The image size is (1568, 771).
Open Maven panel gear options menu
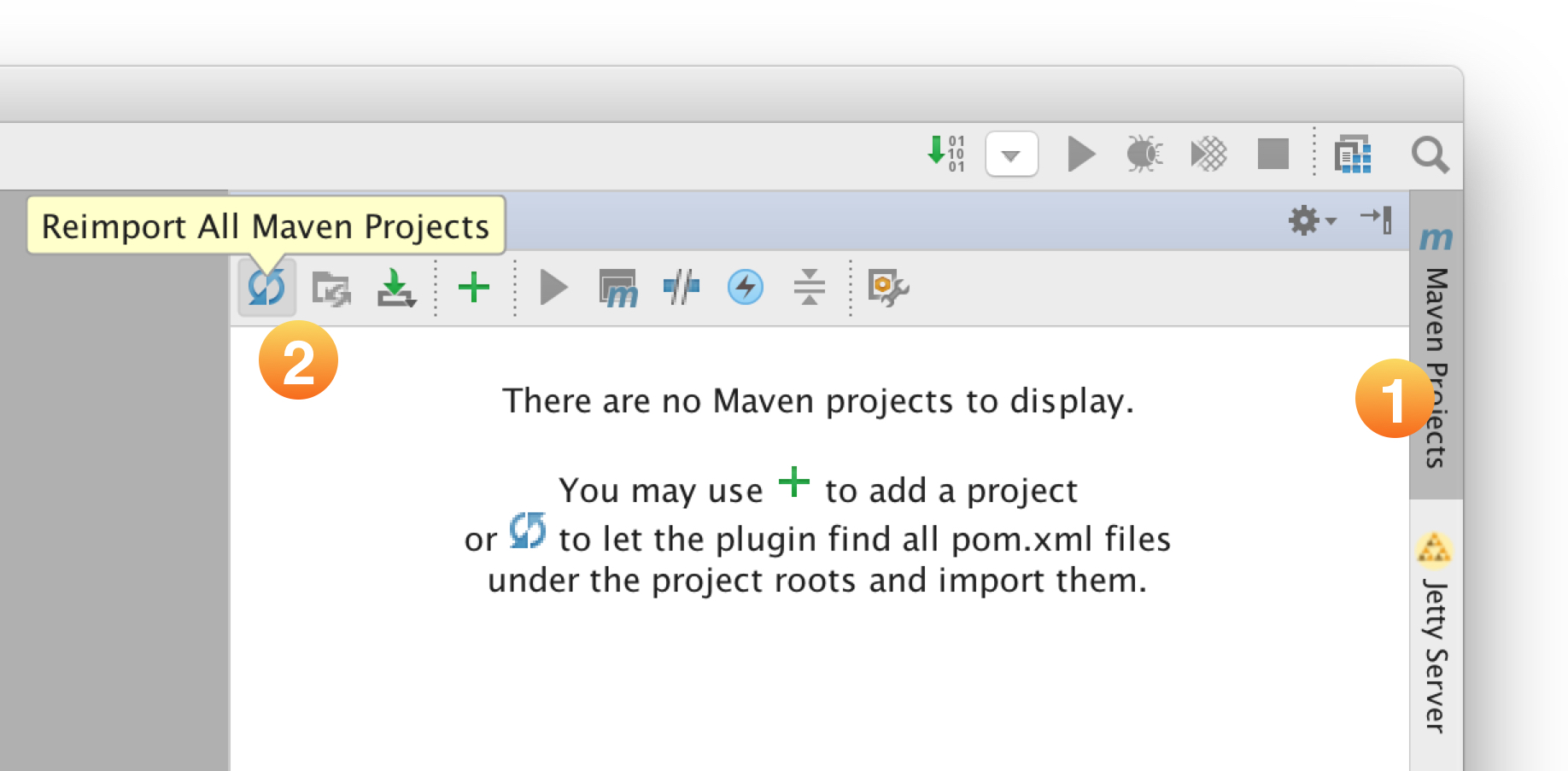click(x=1311, y=220)
